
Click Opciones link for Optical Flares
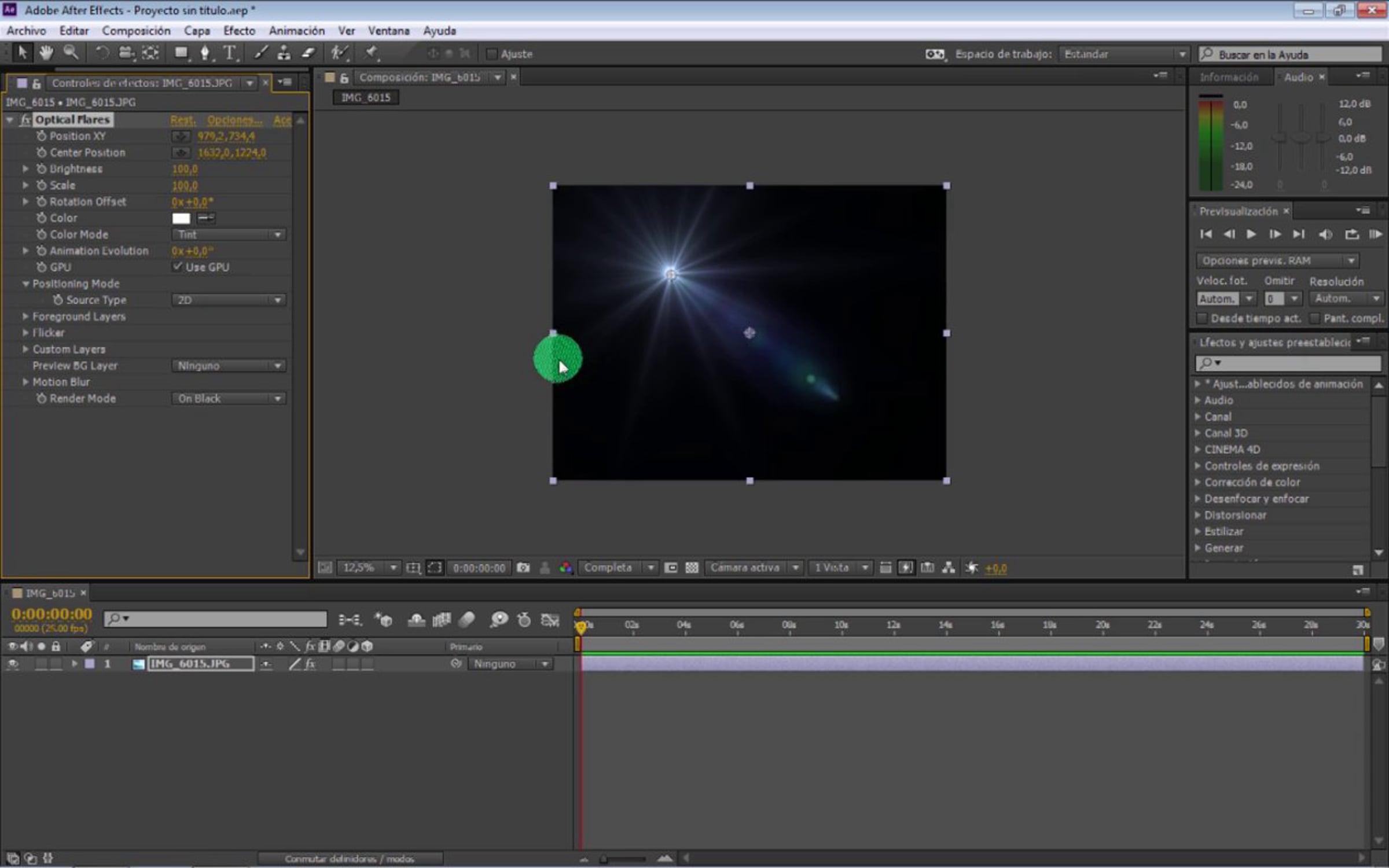[234, 120]
